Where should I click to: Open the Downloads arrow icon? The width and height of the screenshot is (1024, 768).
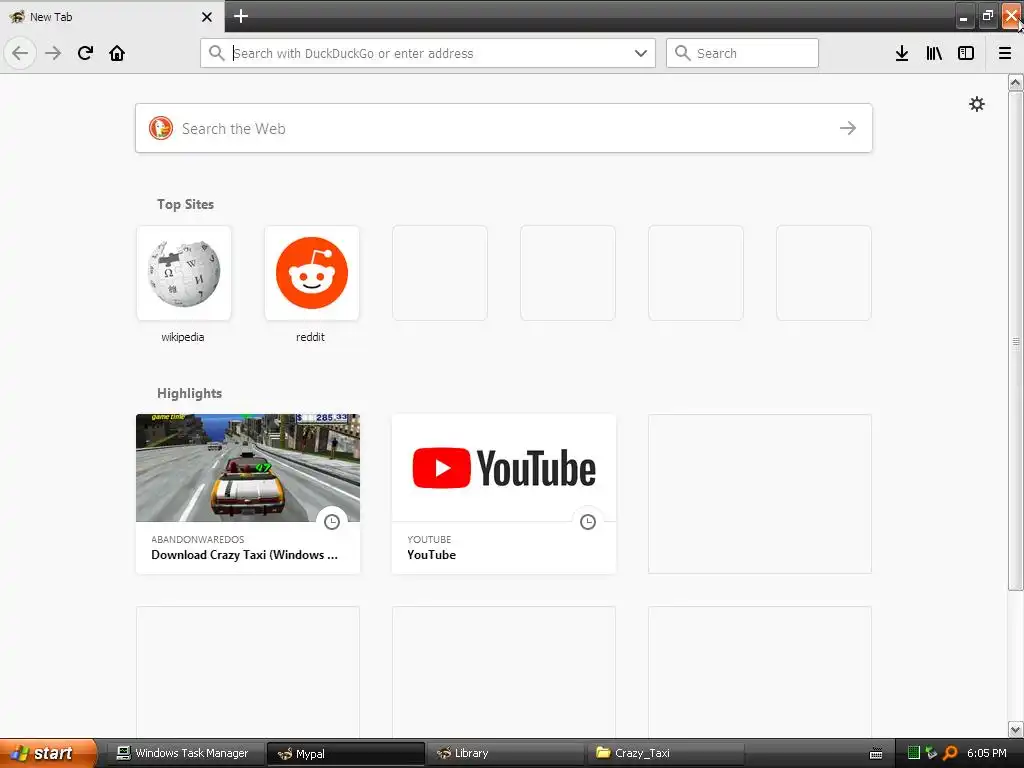(x=902, y=53)
